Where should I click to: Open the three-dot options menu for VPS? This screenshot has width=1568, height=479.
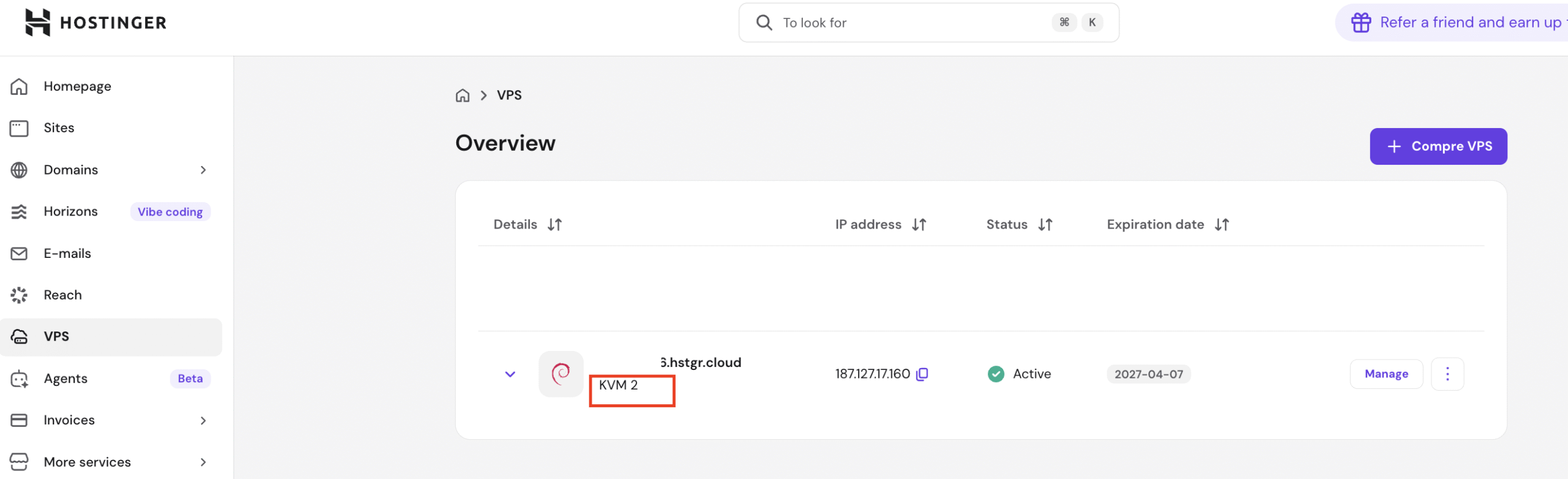[x=1447, y=374]
